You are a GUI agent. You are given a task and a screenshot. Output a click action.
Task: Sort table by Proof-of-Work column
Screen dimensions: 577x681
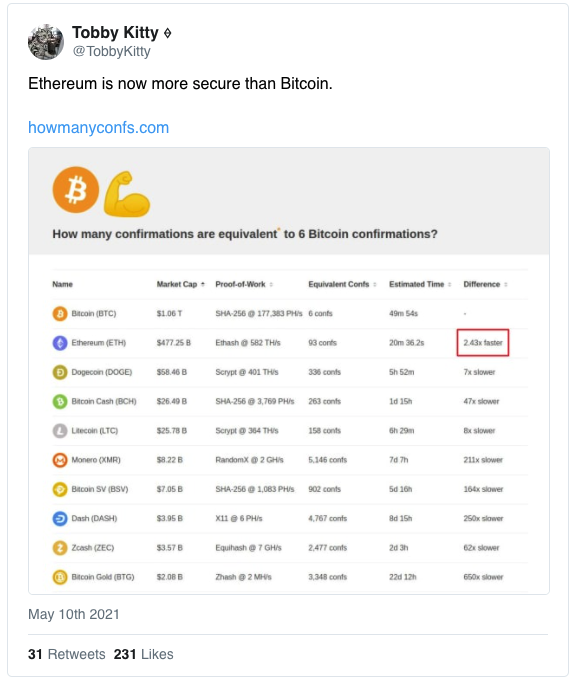click(244, 284)
